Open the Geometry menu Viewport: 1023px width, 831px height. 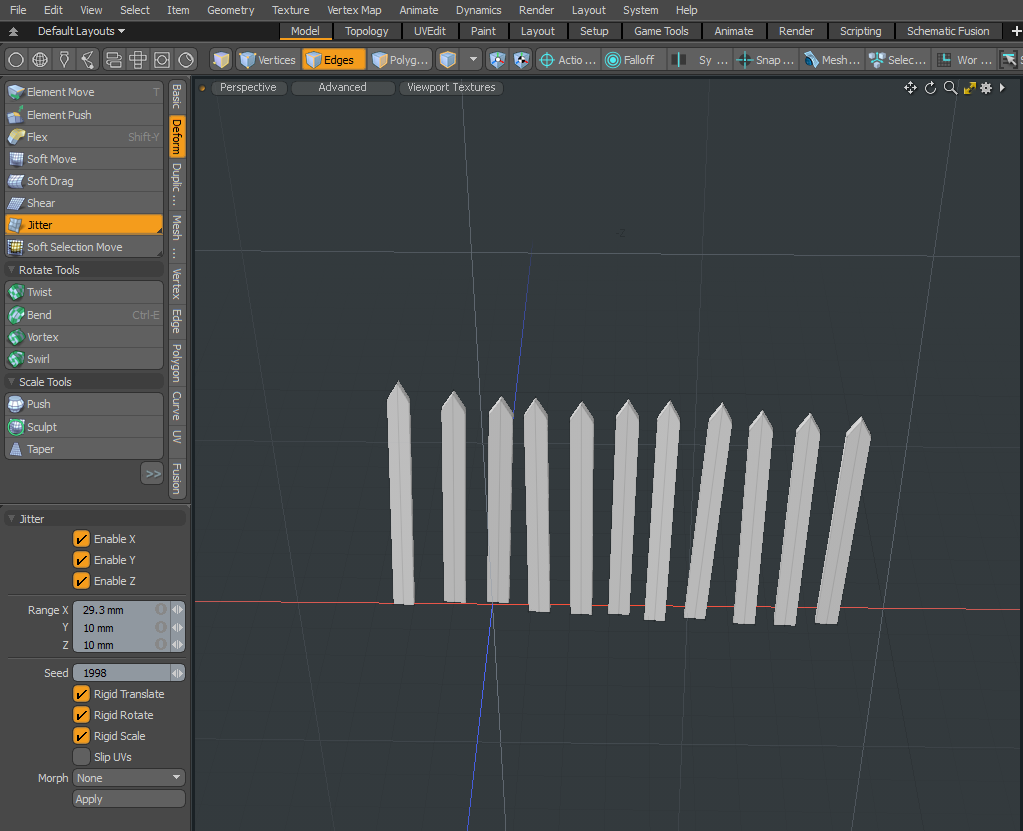point(230,10)
